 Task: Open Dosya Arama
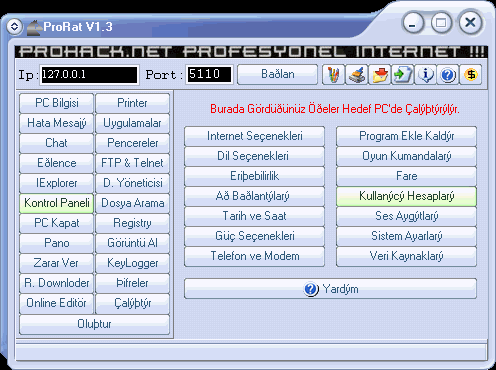click(132, 203)
